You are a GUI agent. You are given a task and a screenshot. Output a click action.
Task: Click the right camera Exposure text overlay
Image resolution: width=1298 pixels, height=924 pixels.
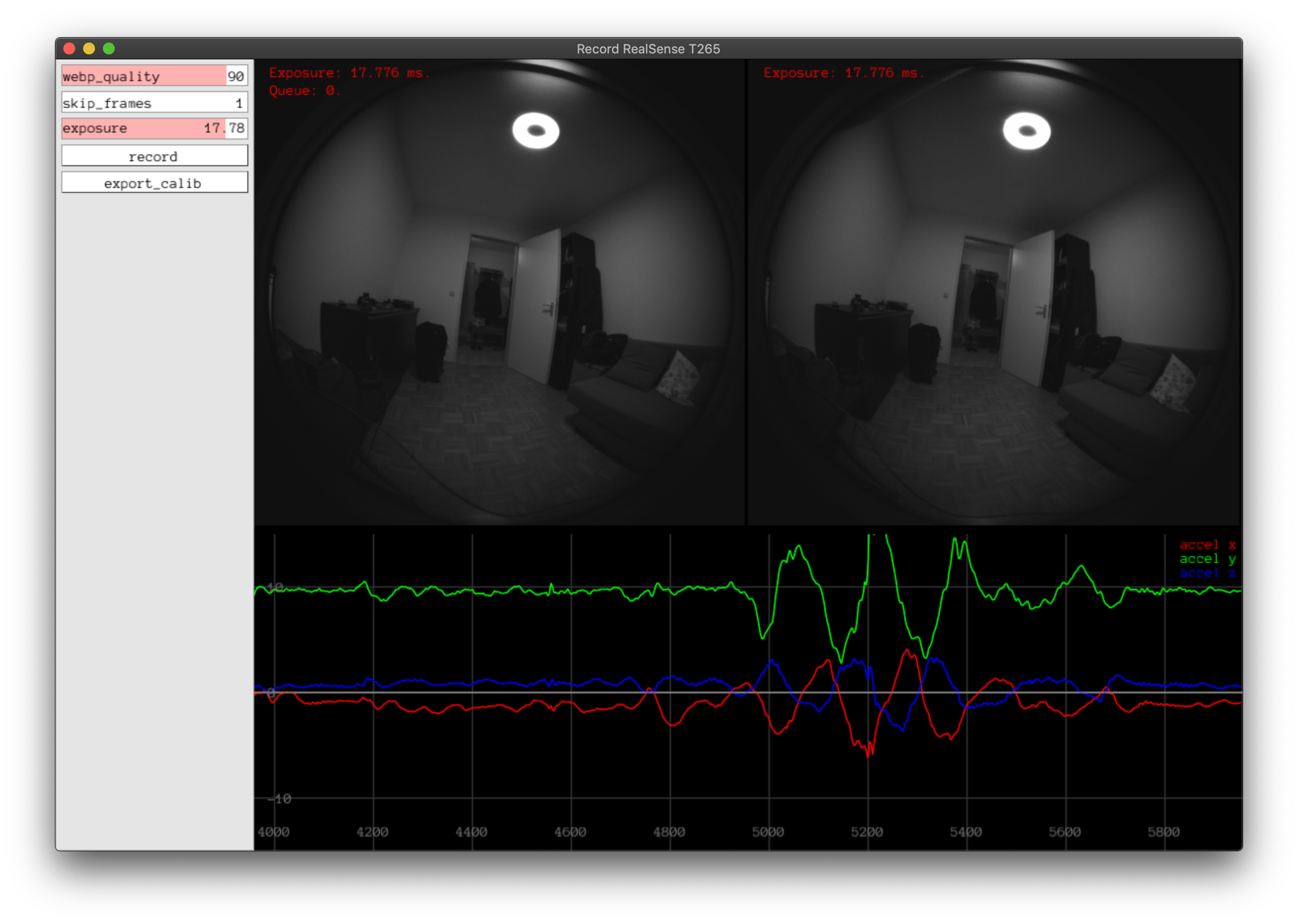click(x=844, y=73)
